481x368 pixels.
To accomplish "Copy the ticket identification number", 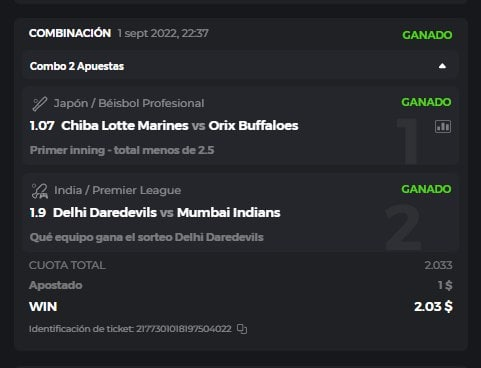I will pos(242,329).
